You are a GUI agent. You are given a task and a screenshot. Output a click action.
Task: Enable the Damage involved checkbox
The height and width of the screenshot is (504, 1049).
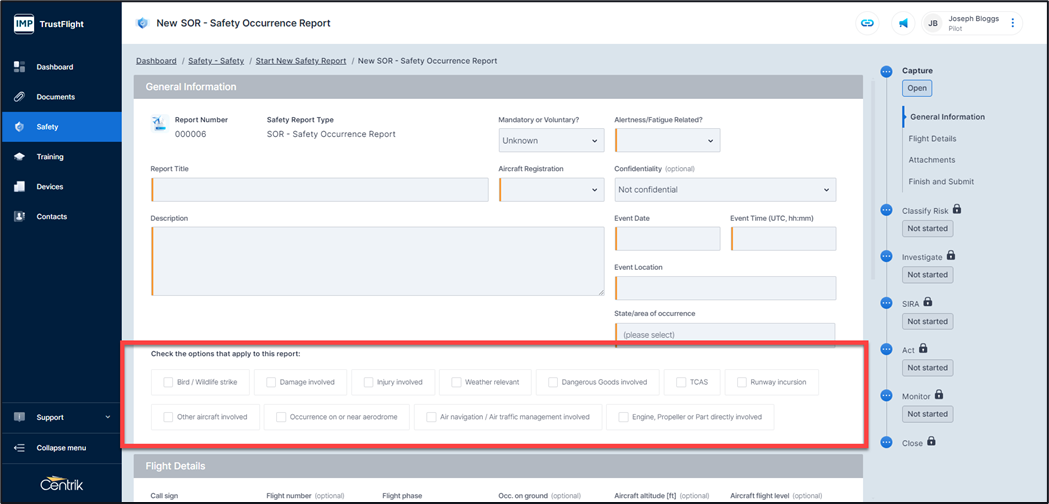[270, 382]
